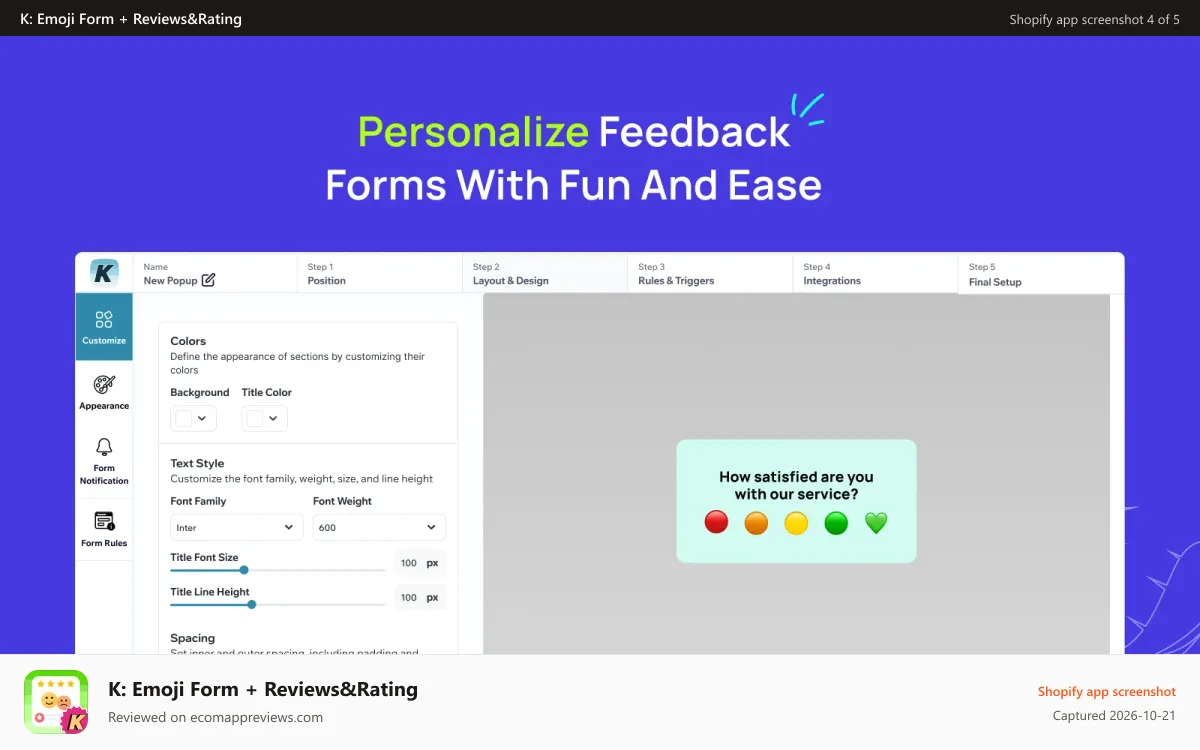Expand the Font Family Inter dropdown

pyautogui.click(x=237, y=527)
